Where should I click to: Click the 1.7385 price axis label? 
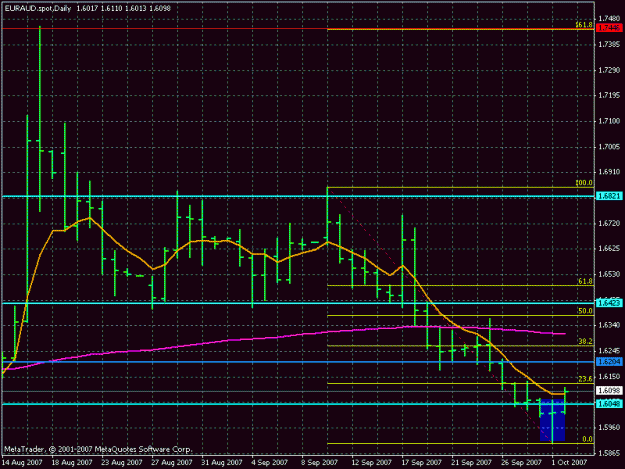pyautogui.click(x=609, y=44)
